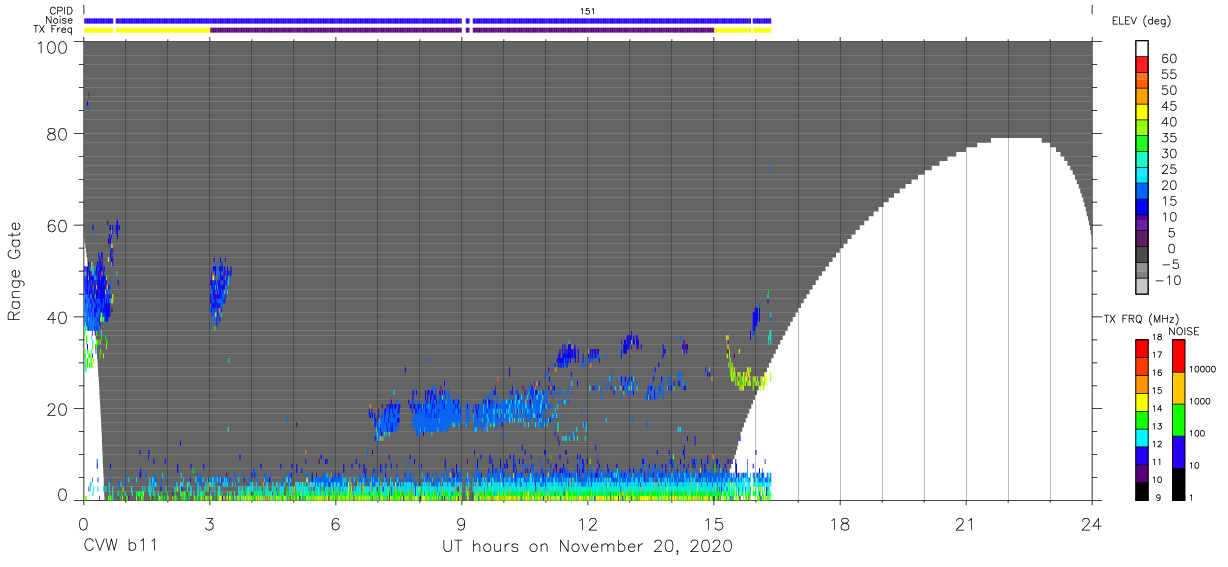Click the x-axis tick label '6'
This screenshot has height=567, width=1228.
click(x=336, y=523)
